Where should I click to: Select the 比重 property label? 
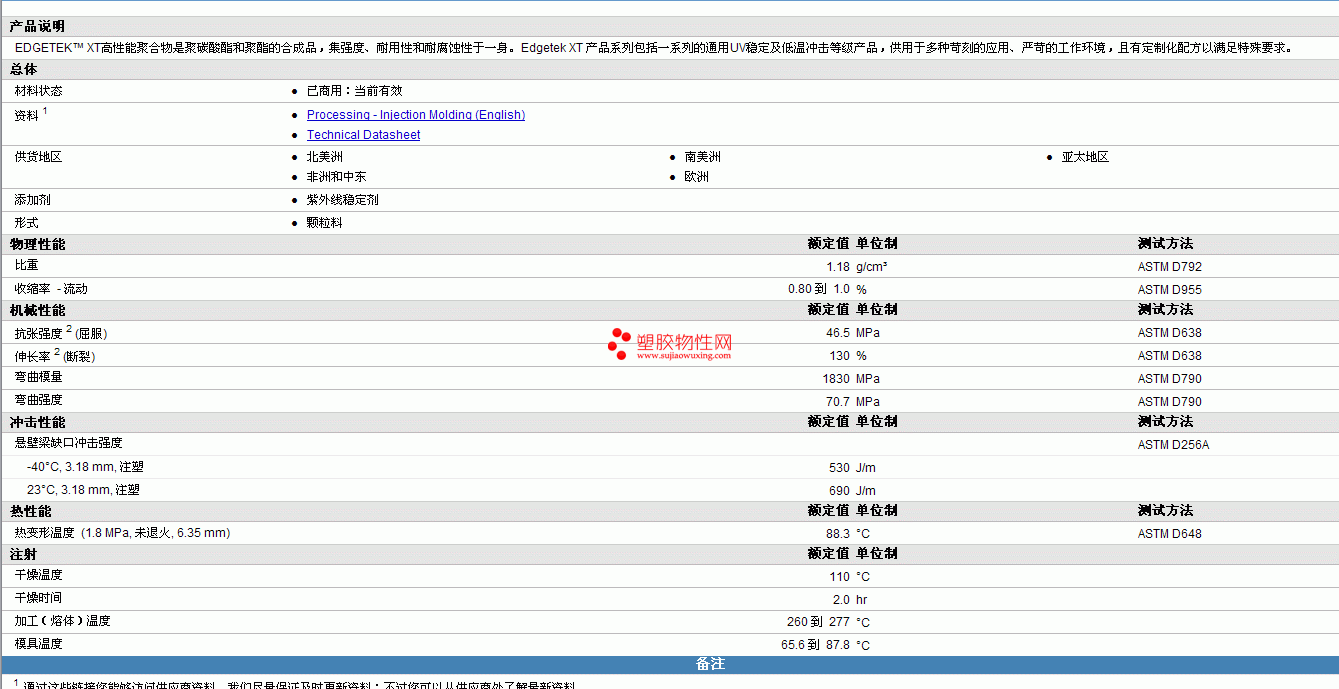[x=26, y=265]
